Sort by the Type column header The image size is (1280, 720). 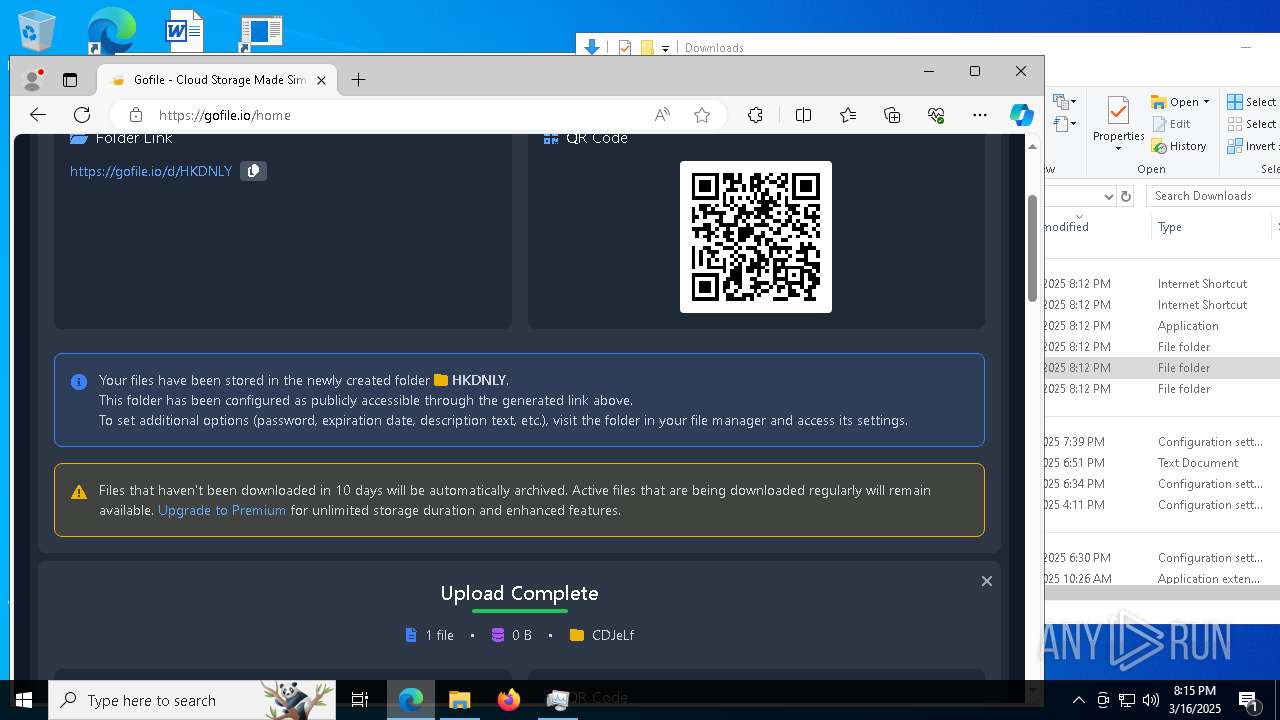coord(1210,227)
